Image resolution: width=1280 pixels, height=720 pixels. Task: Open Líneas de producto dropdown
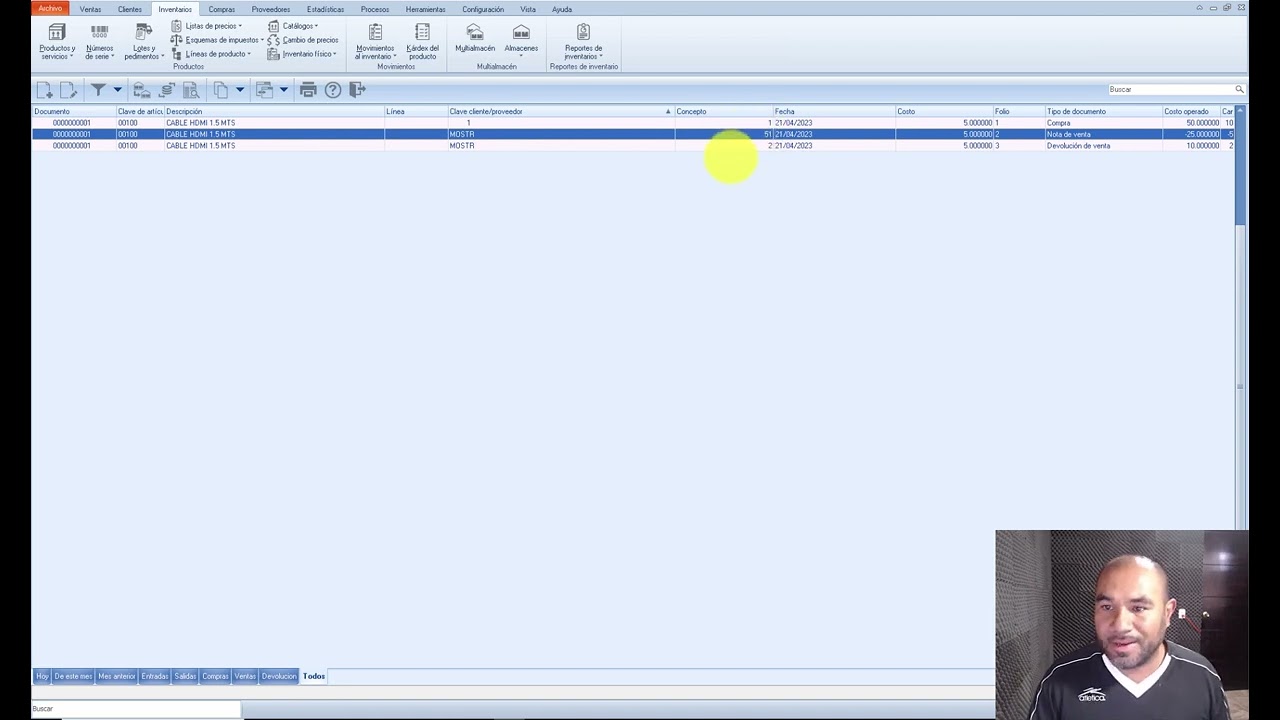(211, 54)
